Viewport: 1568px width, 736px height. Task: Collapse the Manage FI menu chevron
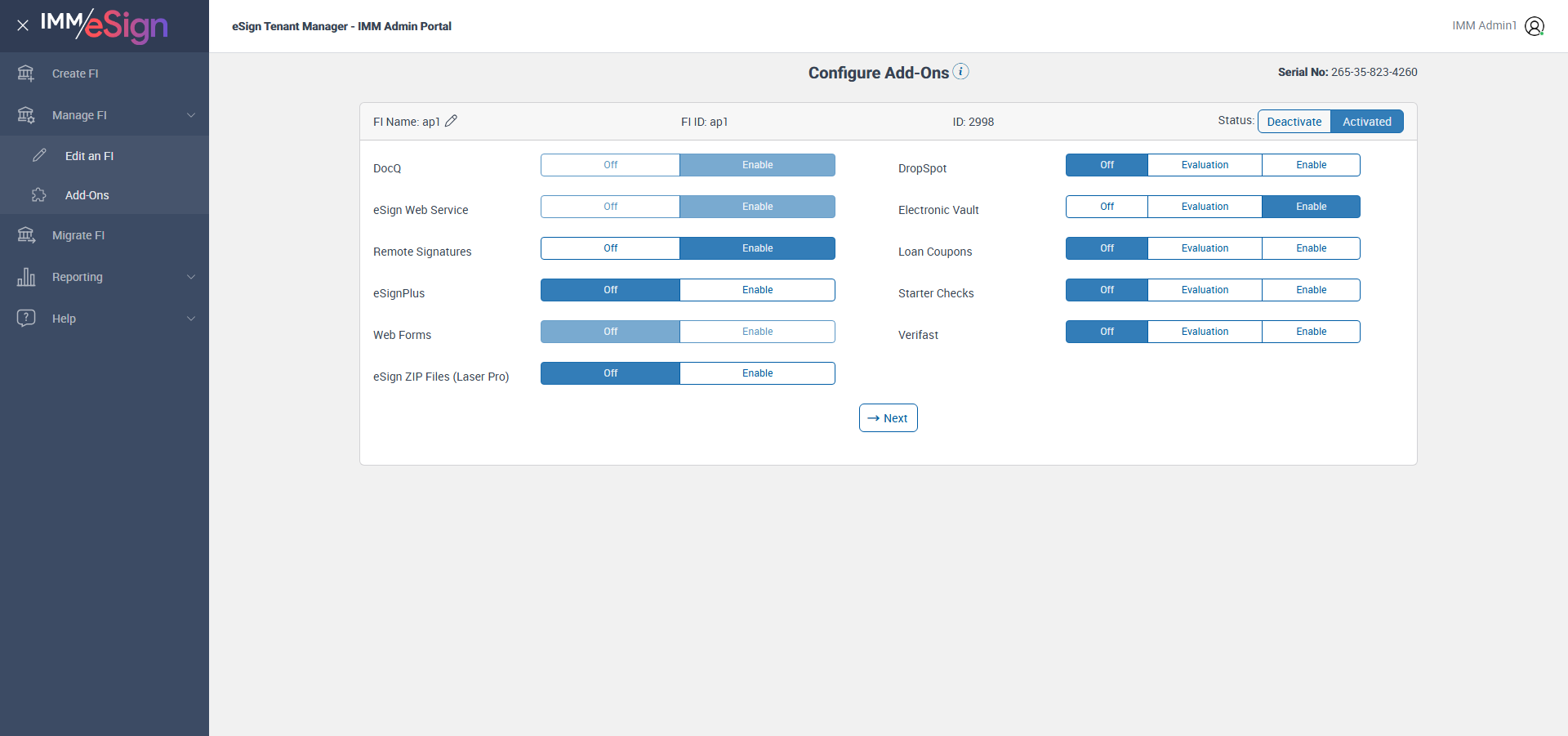pyautogui.click(x=191, y=115)
